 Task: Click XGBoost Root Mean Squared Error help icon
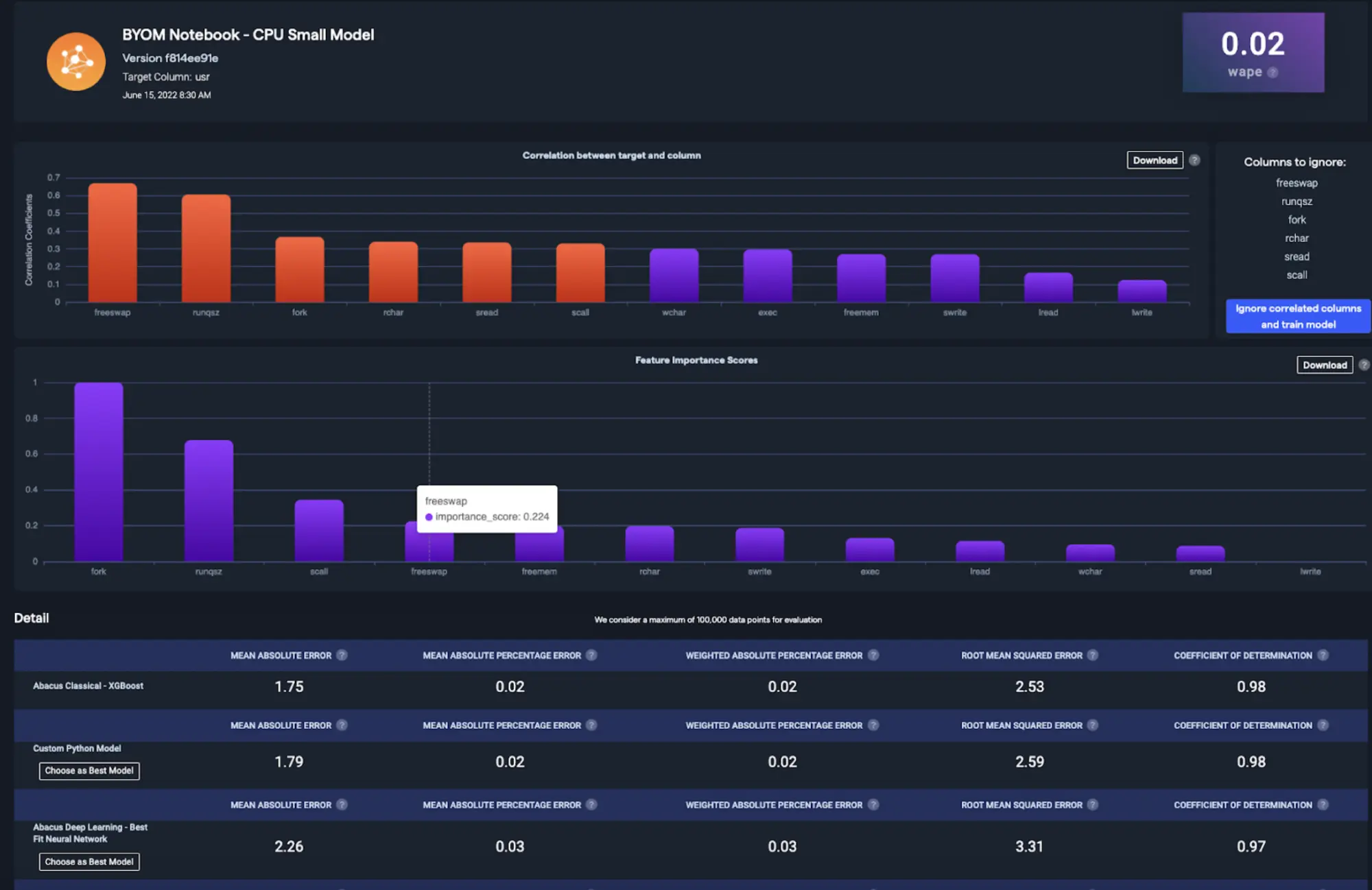(1093, 655)
